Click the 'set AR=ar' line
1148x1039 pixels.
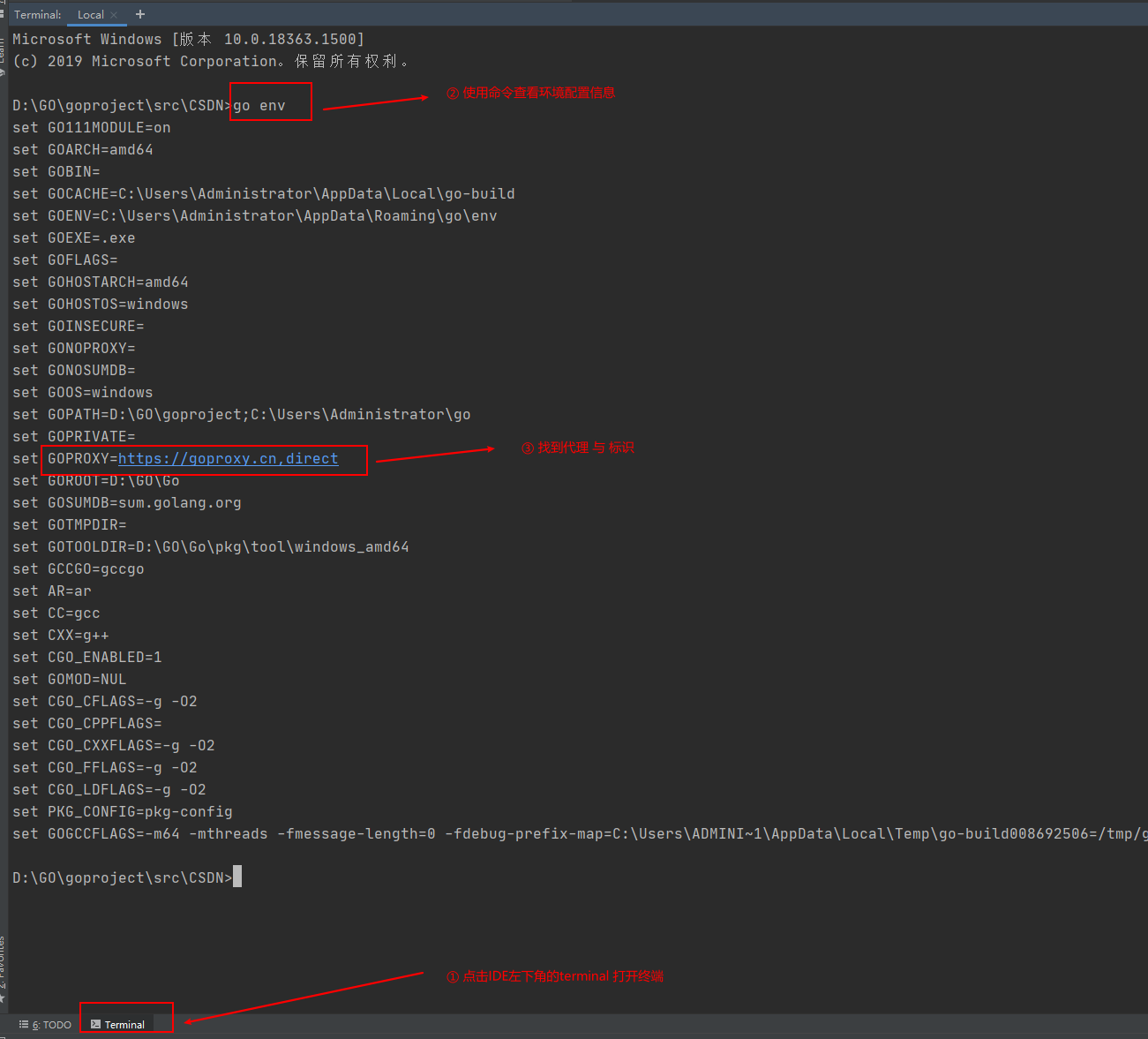(52, 591)
